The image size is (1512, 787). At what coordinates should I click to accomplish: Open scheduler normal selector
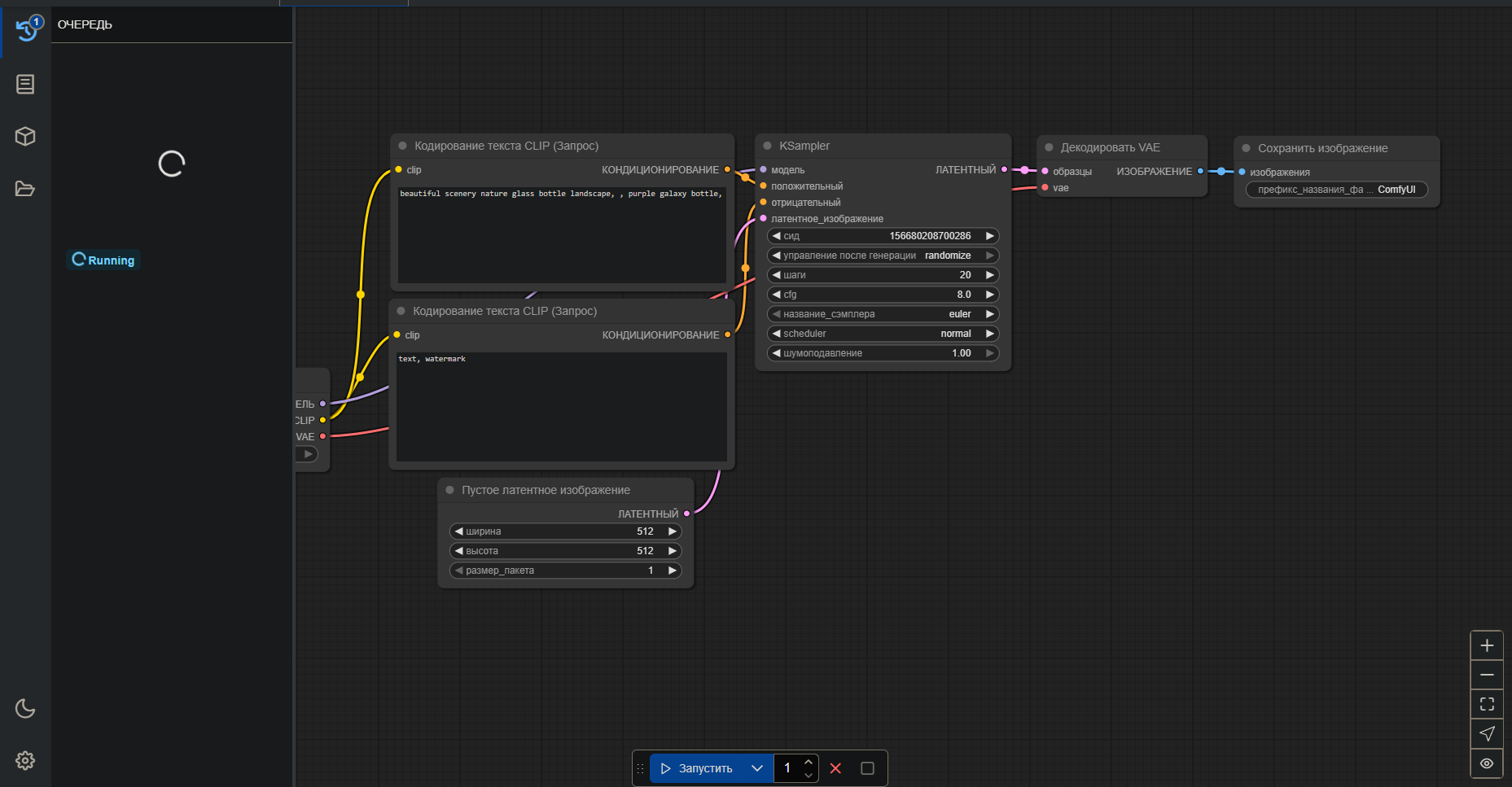click(883, 334)
